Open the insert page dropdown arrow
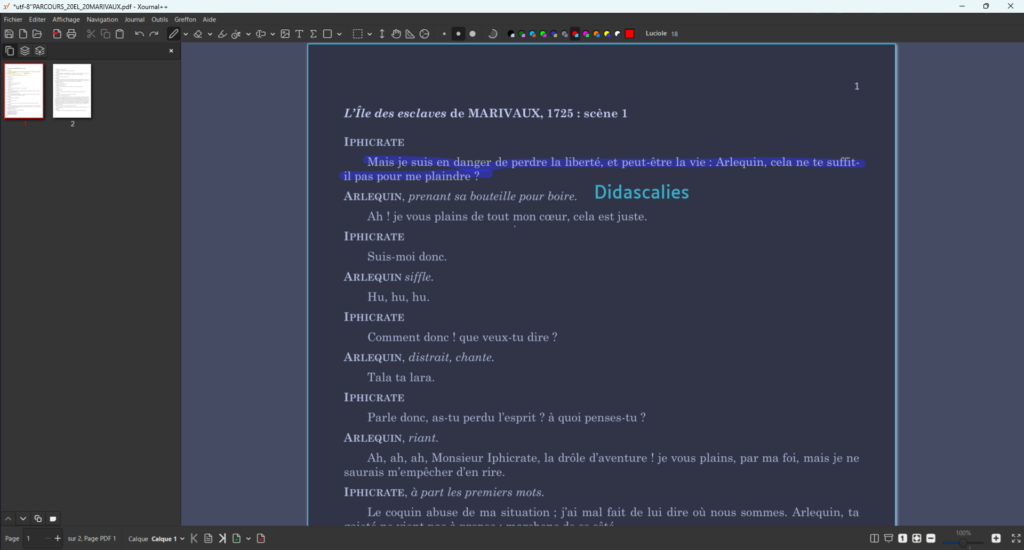 point(248,539)
